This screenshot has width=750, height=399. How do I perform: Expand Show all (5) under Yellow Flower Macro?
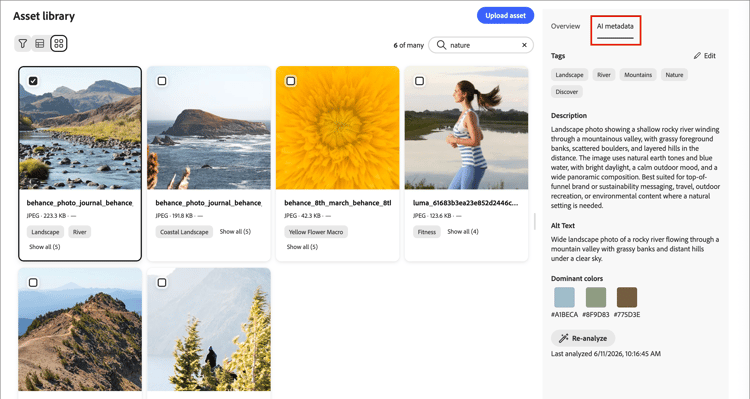(302, 247)
